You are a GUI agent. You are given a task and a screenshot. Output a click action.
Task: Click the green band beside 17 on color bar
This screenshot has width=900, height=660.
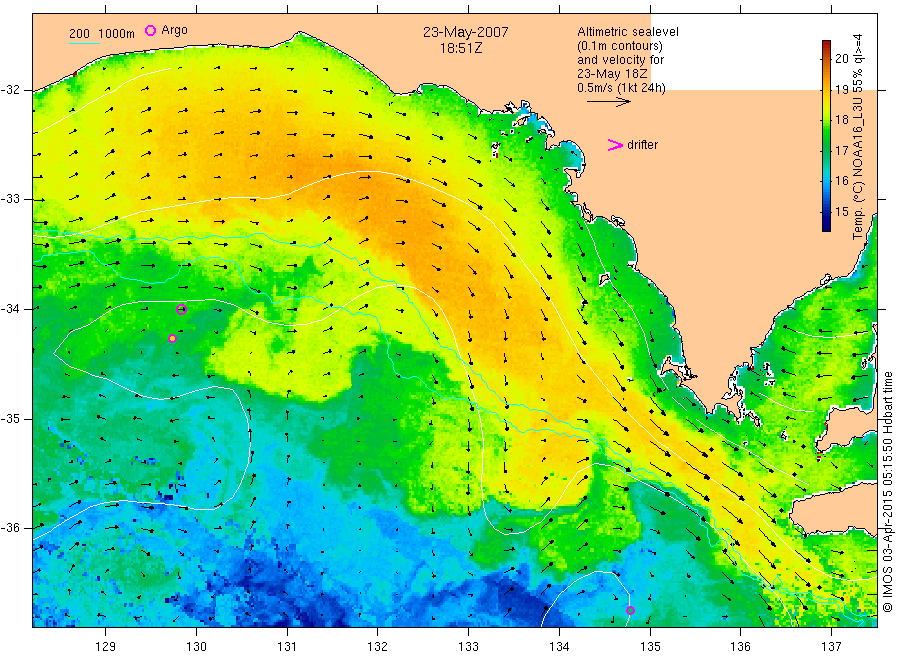pyautogui.click(x=826, y=150)
